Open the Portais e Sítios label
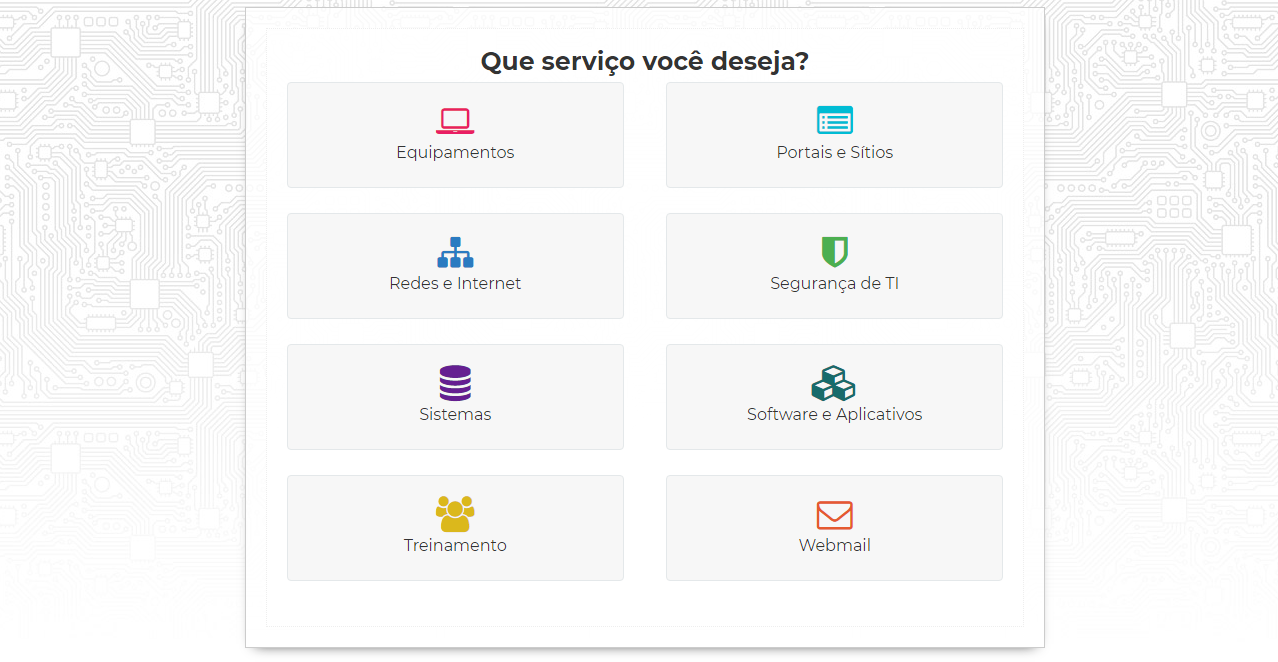This screenshot has height=662, width=1278. (x=834, y=153)
